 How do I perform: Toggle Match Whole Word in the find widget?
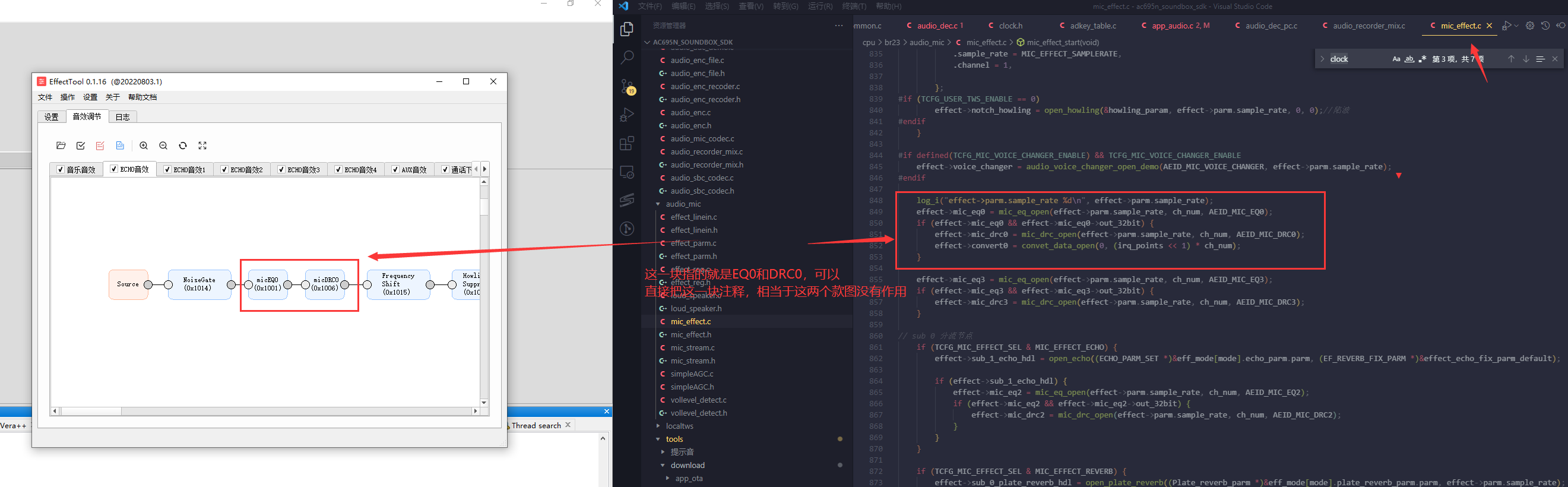[x=1409, y=59]
